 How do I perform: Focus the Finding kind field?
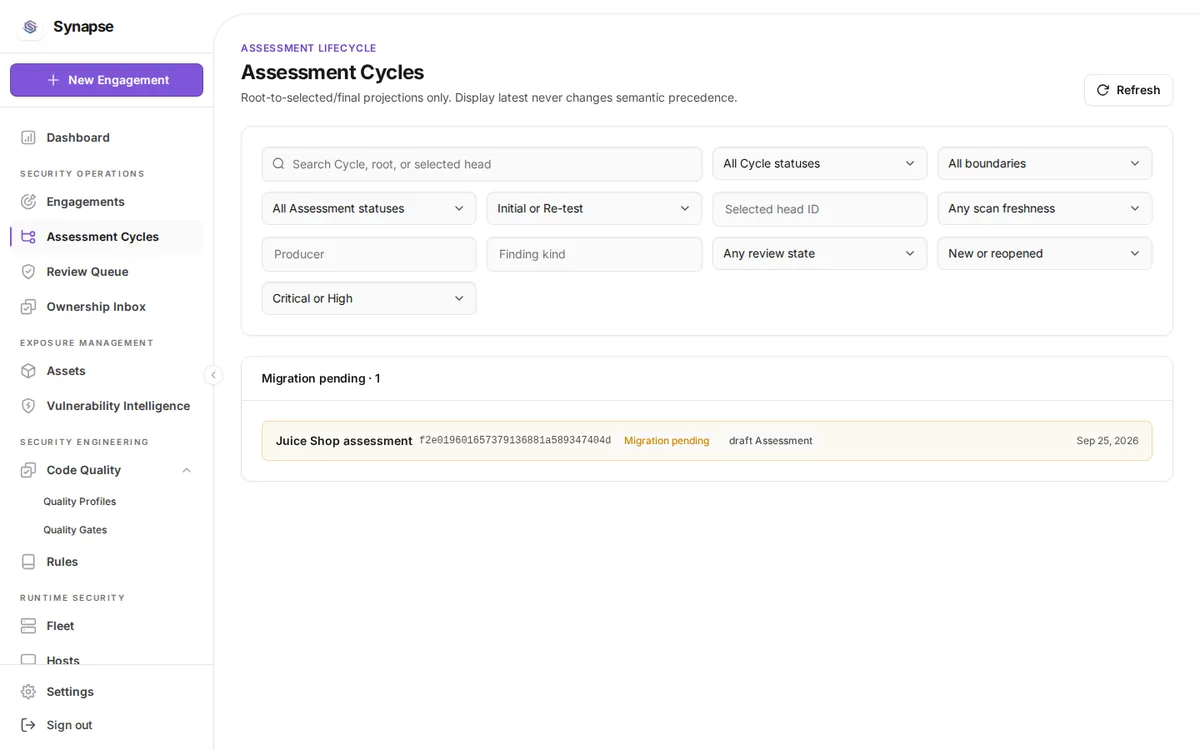(x=594, y=254)
